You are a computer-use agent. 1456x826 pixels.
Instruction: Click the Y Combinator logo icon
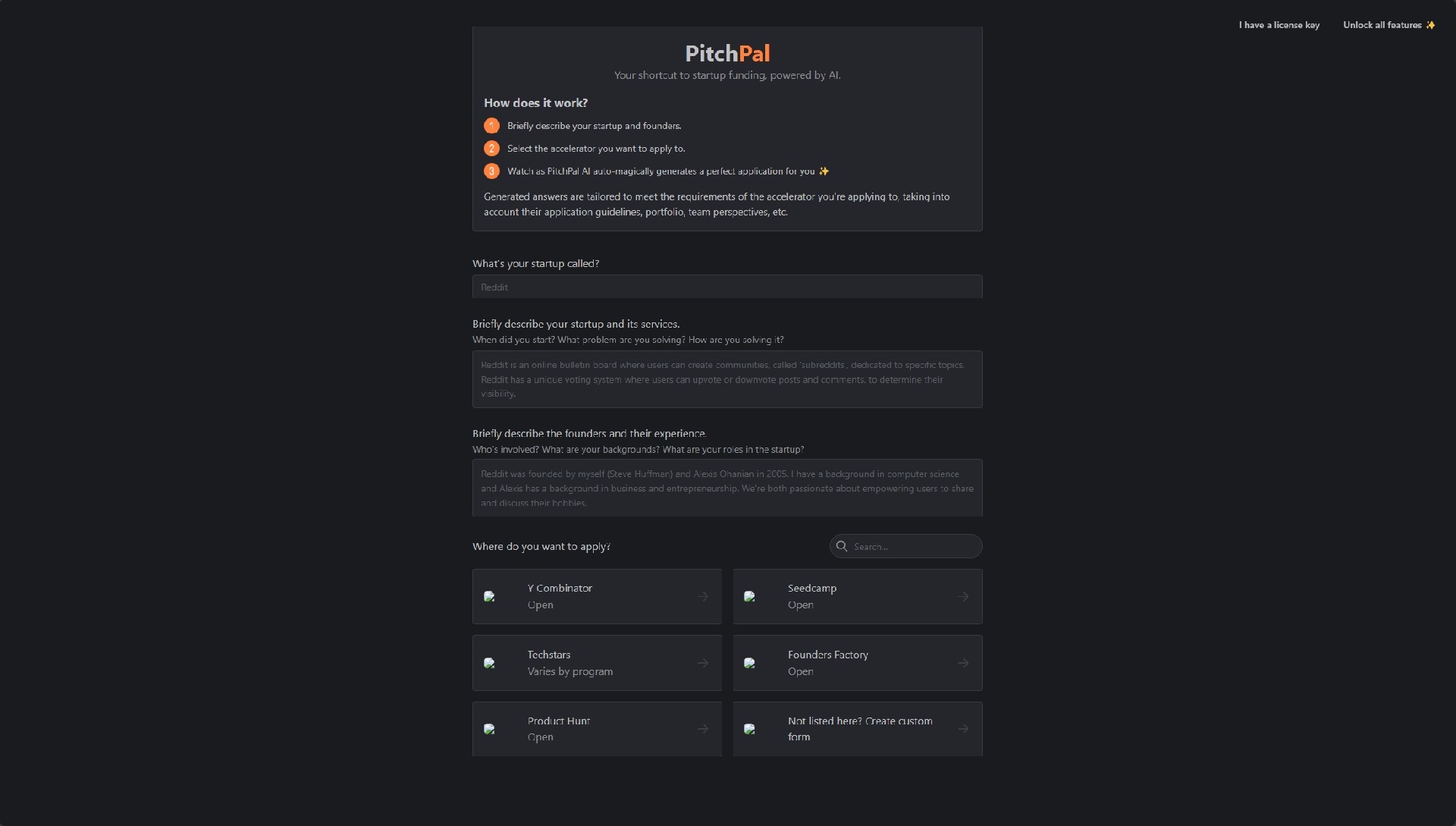pyautogui.click(x=490, y=597)
